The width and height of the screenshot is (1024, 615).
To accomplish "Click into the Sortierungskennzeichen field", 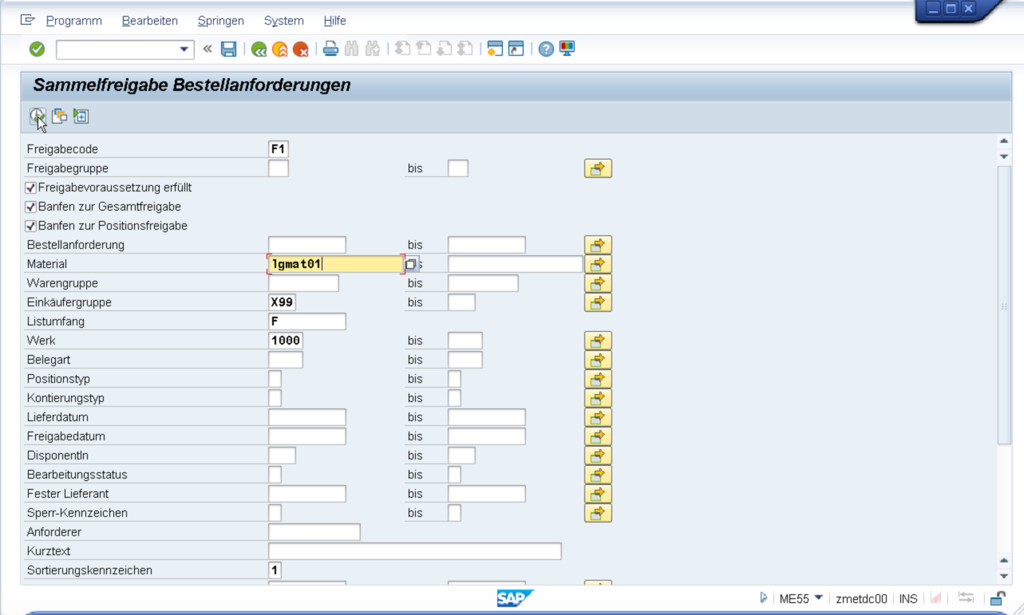I will 275,571.
